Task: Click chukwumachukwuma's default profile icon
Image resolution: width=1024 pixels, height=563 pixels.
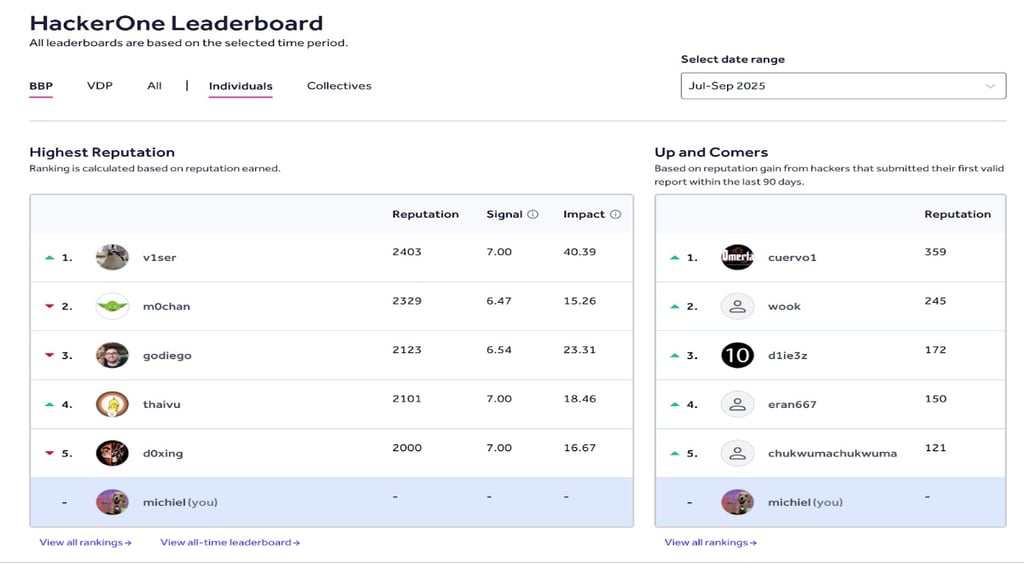Action: (x=737, y=453)
